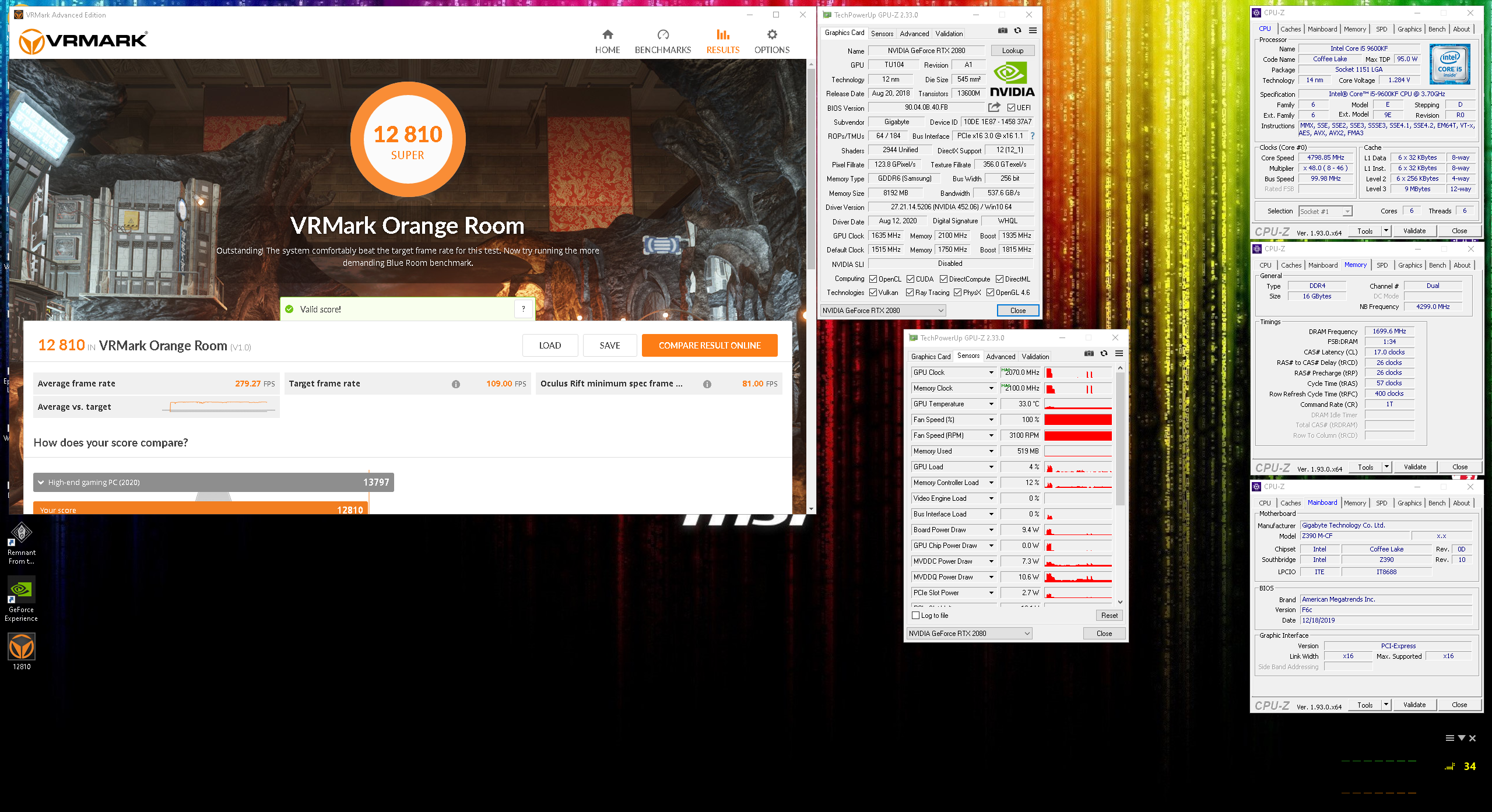Click the Intel Core i5 logo in CPU-Z
This screenshot has height=812, width=1492.
pos(1449,64)
